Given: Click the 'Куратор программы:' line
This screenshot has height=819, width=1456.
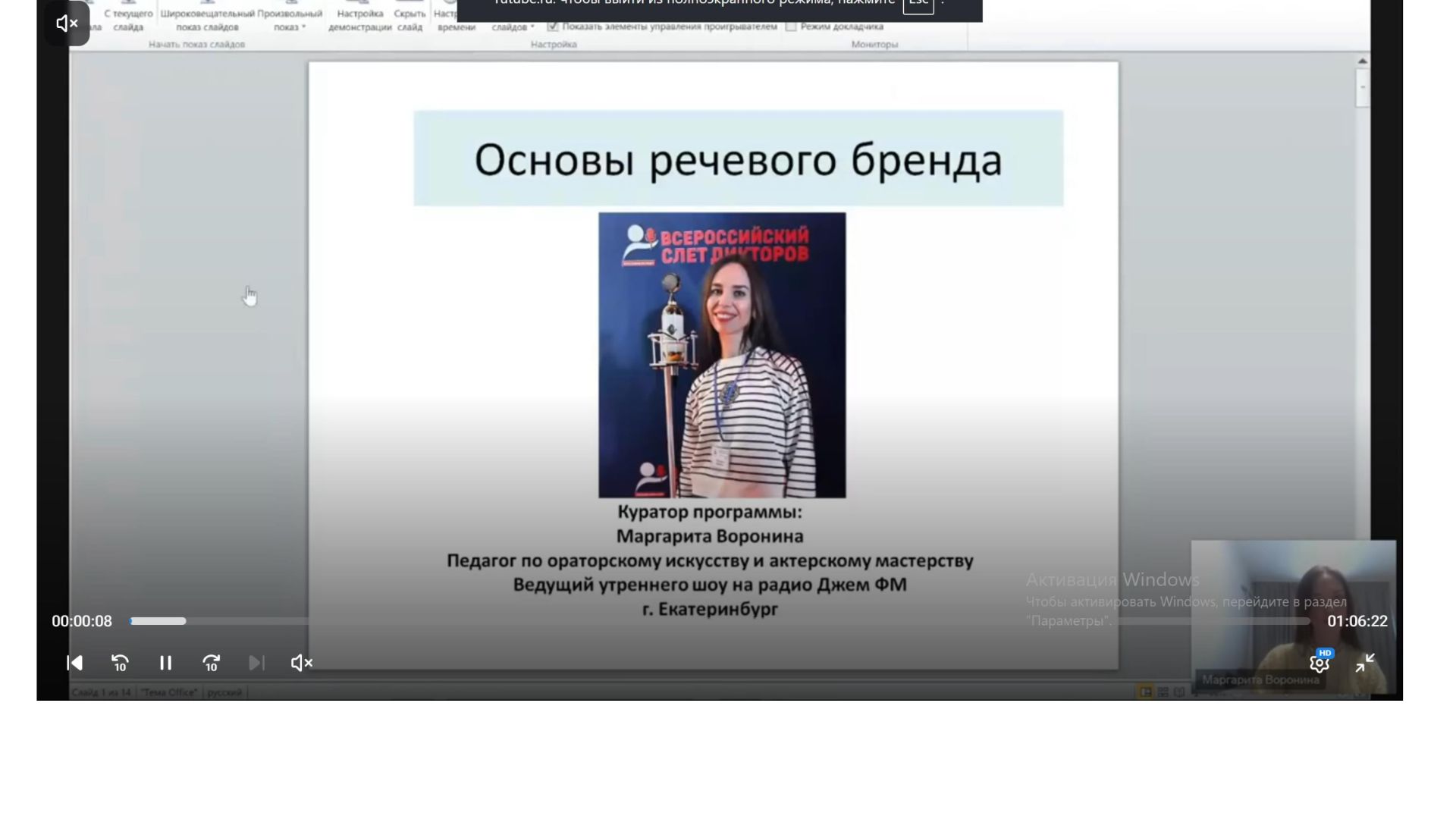Looking at the screenshot, I should point(710,512).
